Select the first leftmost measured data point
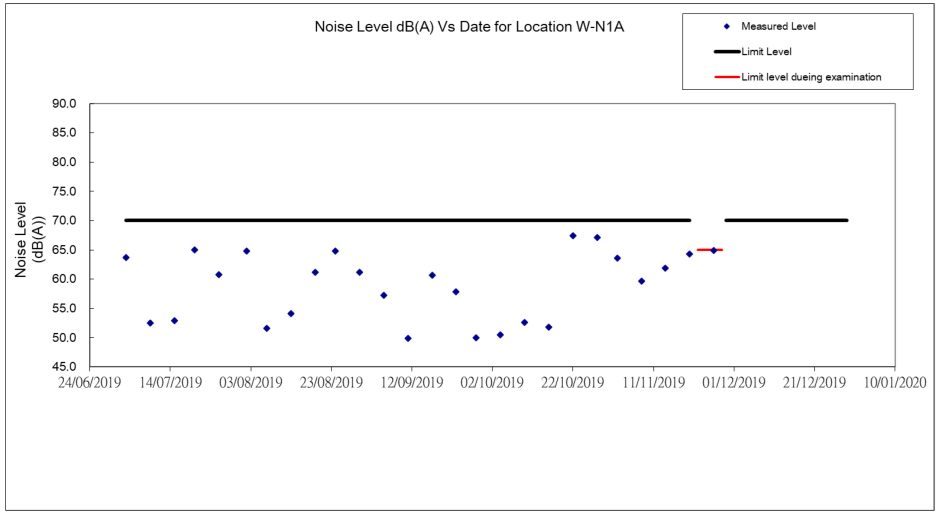Image resolution: width=945 pixels, height=518 pixels. point(126,257)
